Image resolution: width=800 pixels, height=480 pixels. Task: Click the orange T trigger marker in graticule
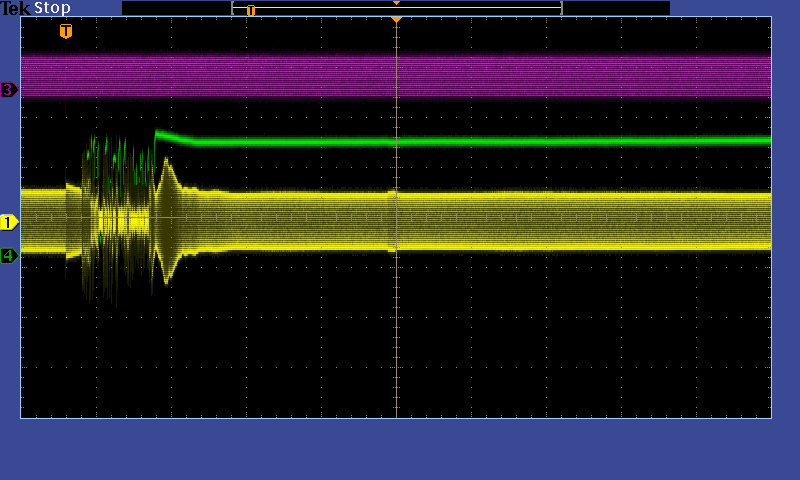66,31
